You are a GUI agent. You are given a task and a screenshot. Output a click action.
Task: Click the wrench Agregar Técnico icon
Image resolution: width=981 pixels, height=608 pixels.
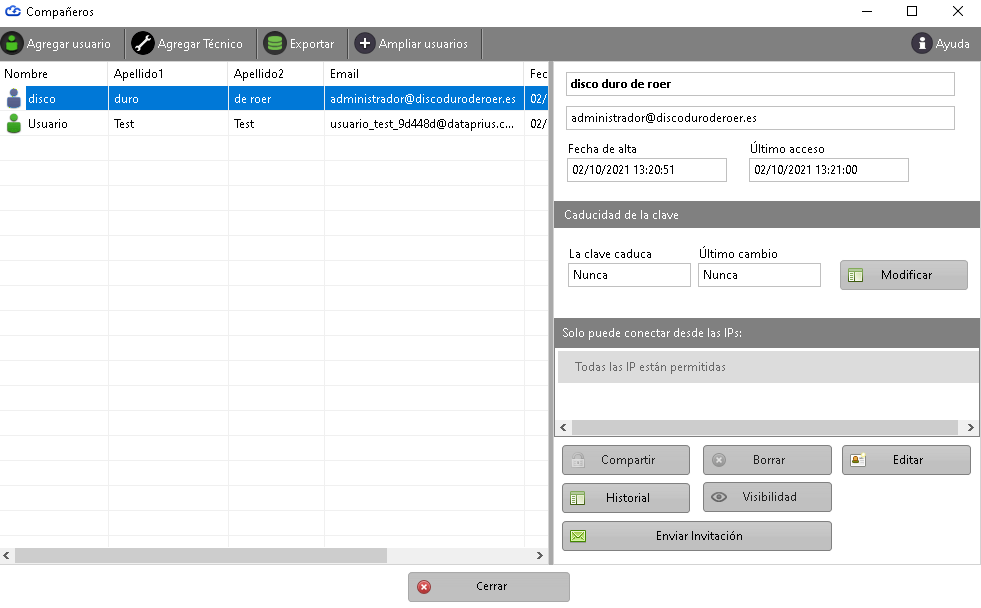tap(143, 44)
